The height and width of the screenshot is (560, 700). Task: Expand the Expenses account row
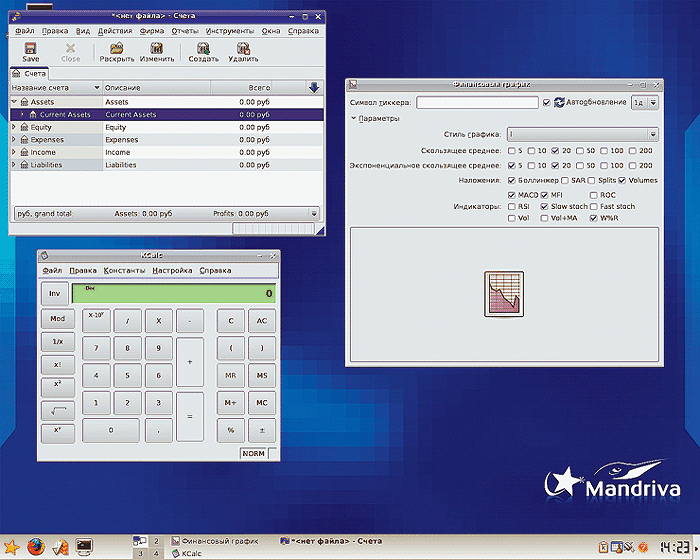coord(14,140)
